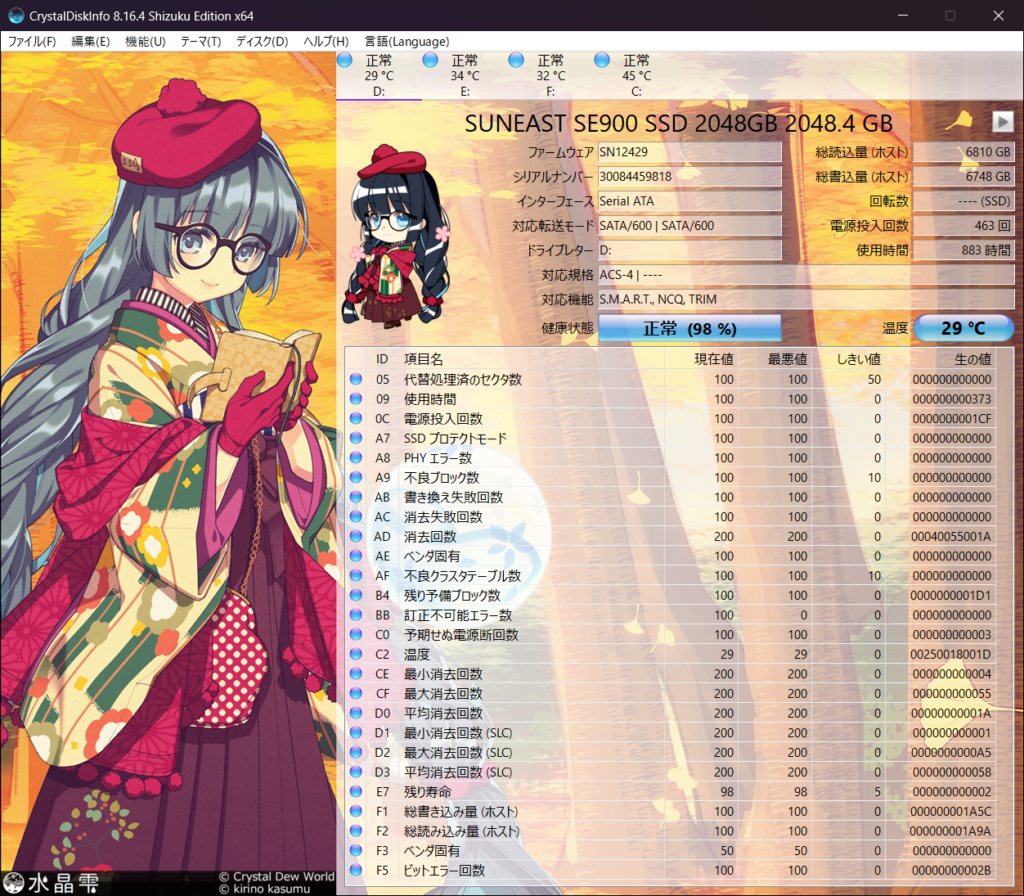Click raw value 00040055001A in 消去回数 row

951,536
